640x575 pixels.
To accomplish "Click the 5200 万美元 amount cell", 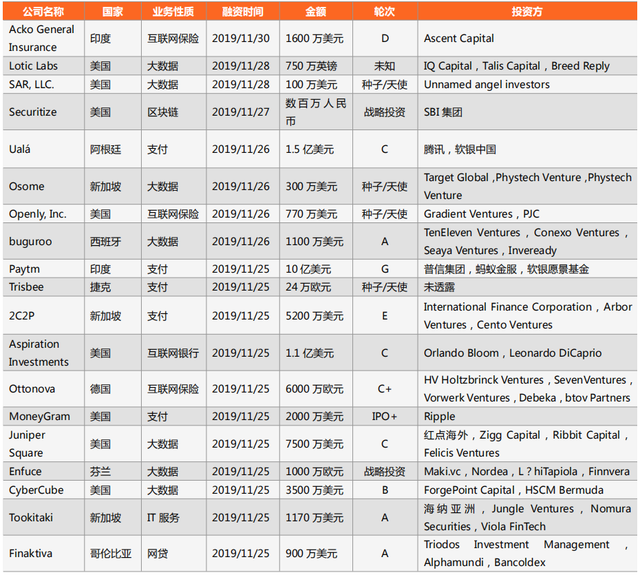I will [x=314, y=316].
